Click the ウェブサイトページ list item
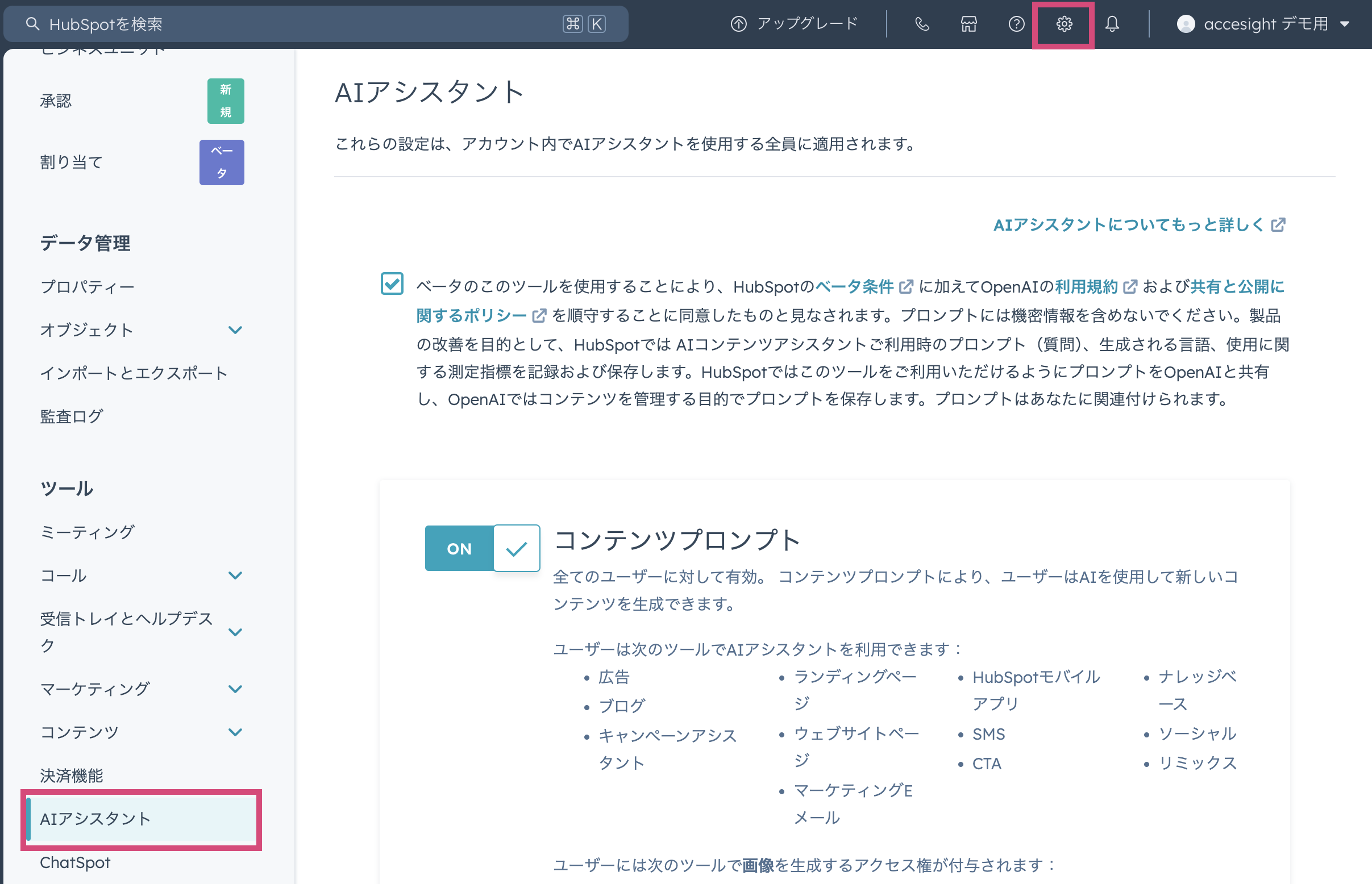1372x884 pixels. 857,747
